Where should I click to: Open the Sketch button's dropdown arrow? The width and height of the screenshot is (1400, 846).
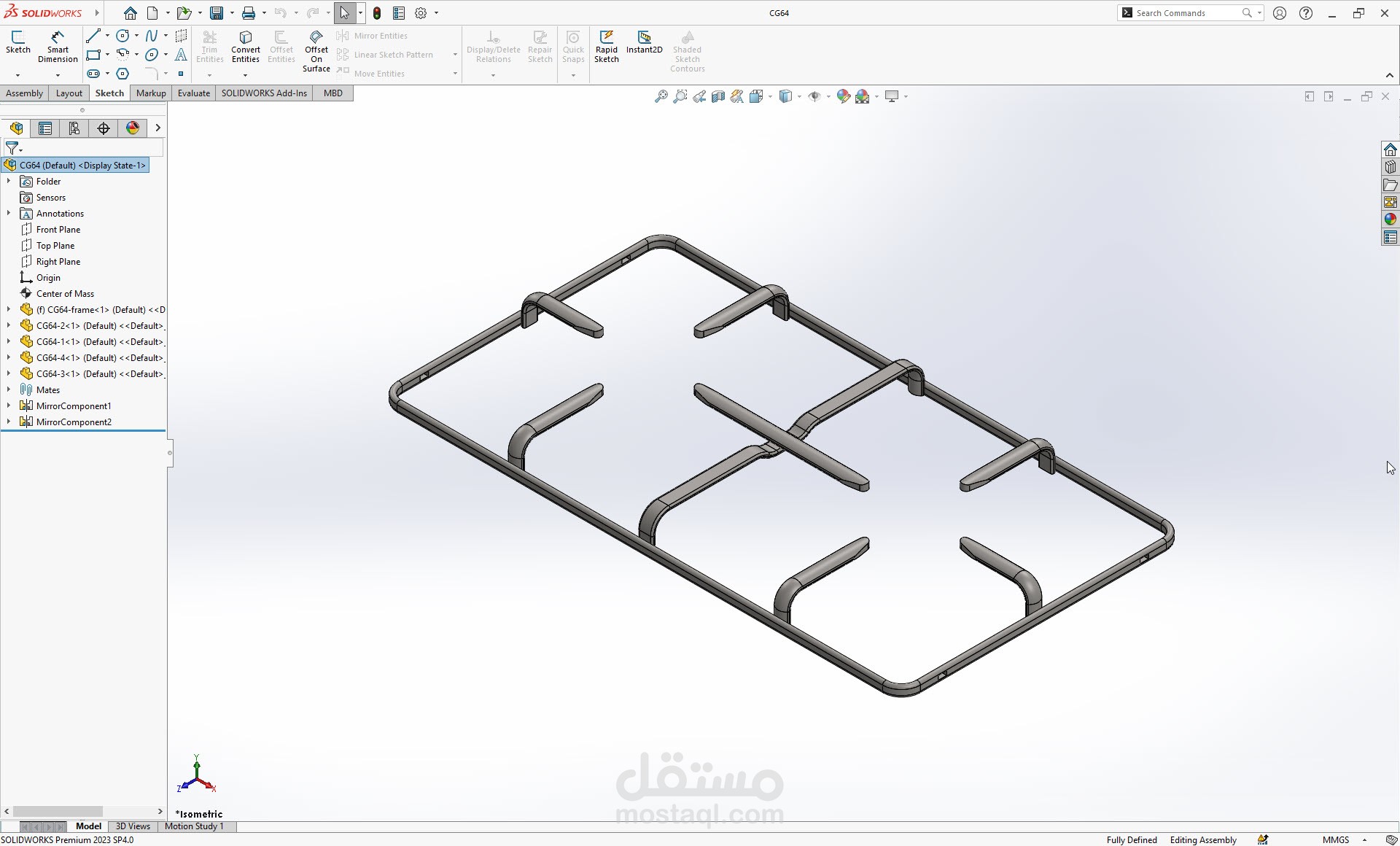(18, 74)
